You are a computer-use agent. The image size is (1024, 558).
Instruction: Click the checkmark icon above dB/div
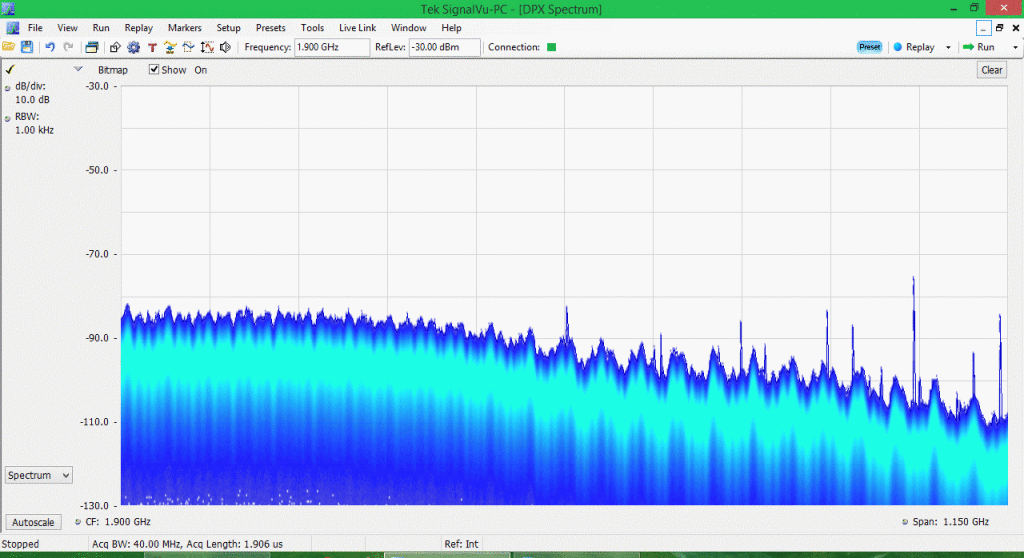point(10,69)
